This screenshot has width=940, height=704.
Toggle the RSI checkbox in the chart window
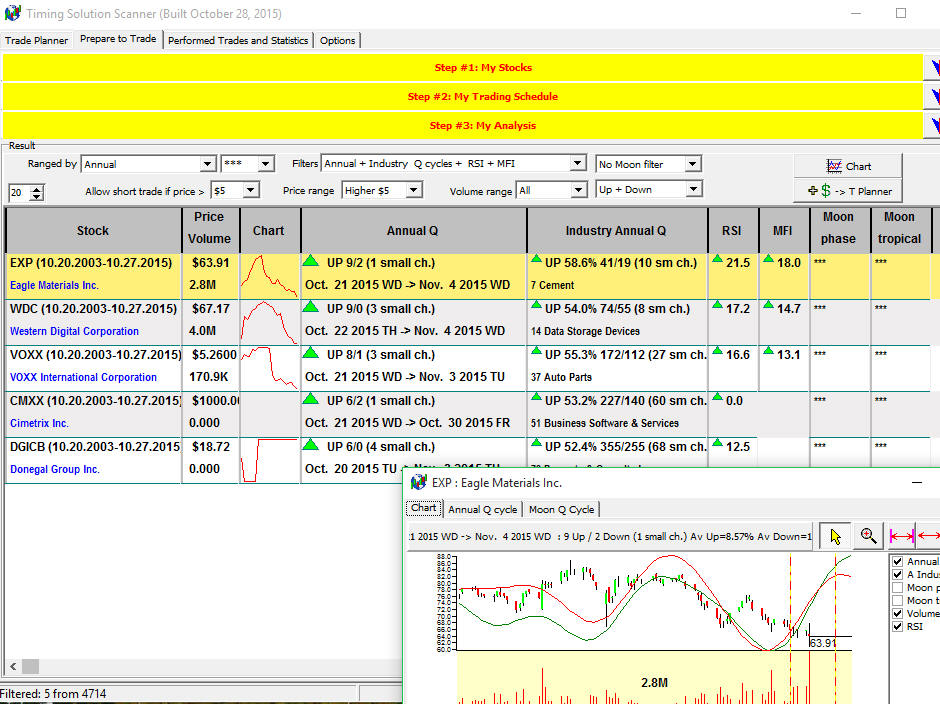point(897,627)
